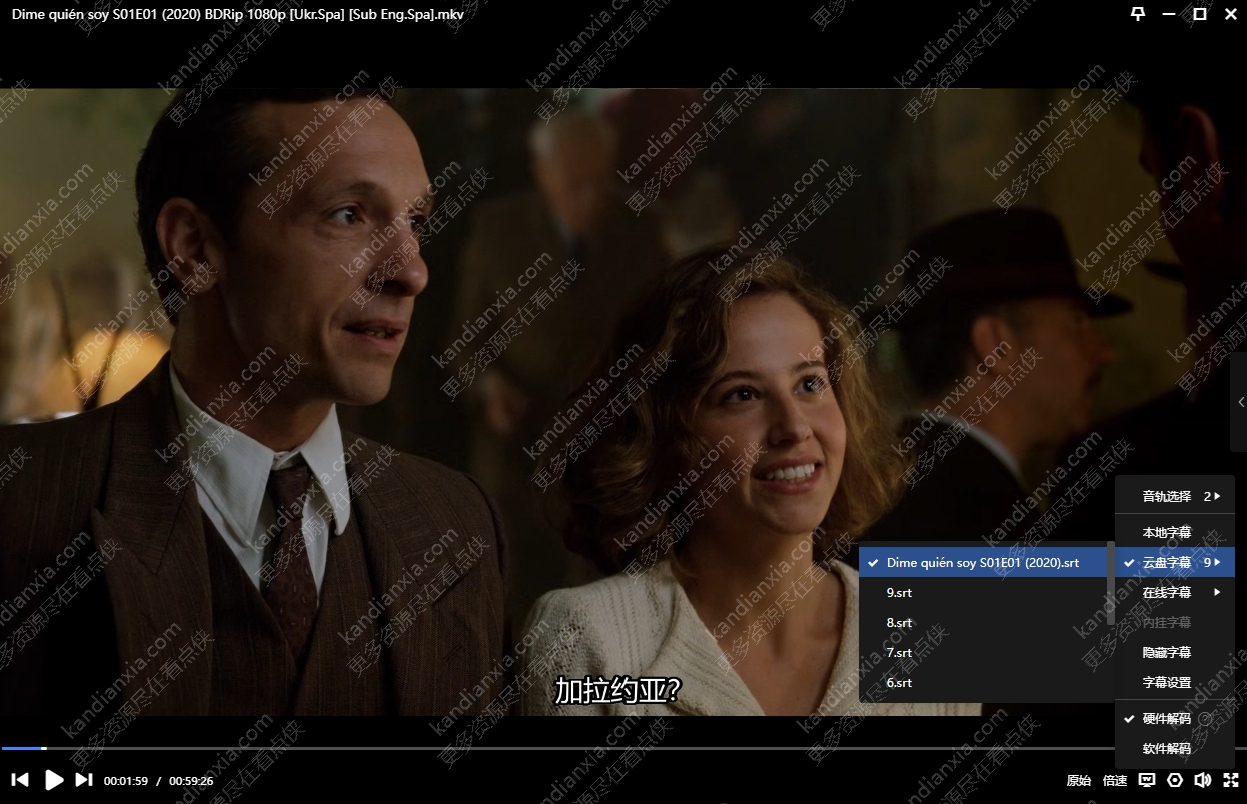Click 隐藏字幕 to hide subtitles

pos(1166,652)
